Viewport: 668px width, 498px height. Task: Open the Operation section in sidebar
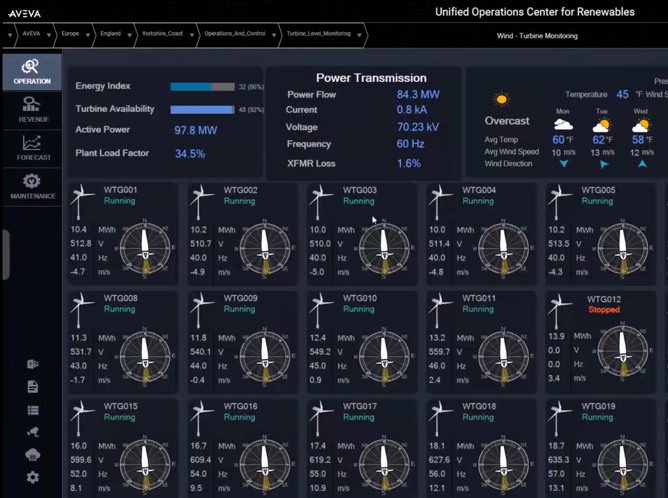(x=31, y=71)
